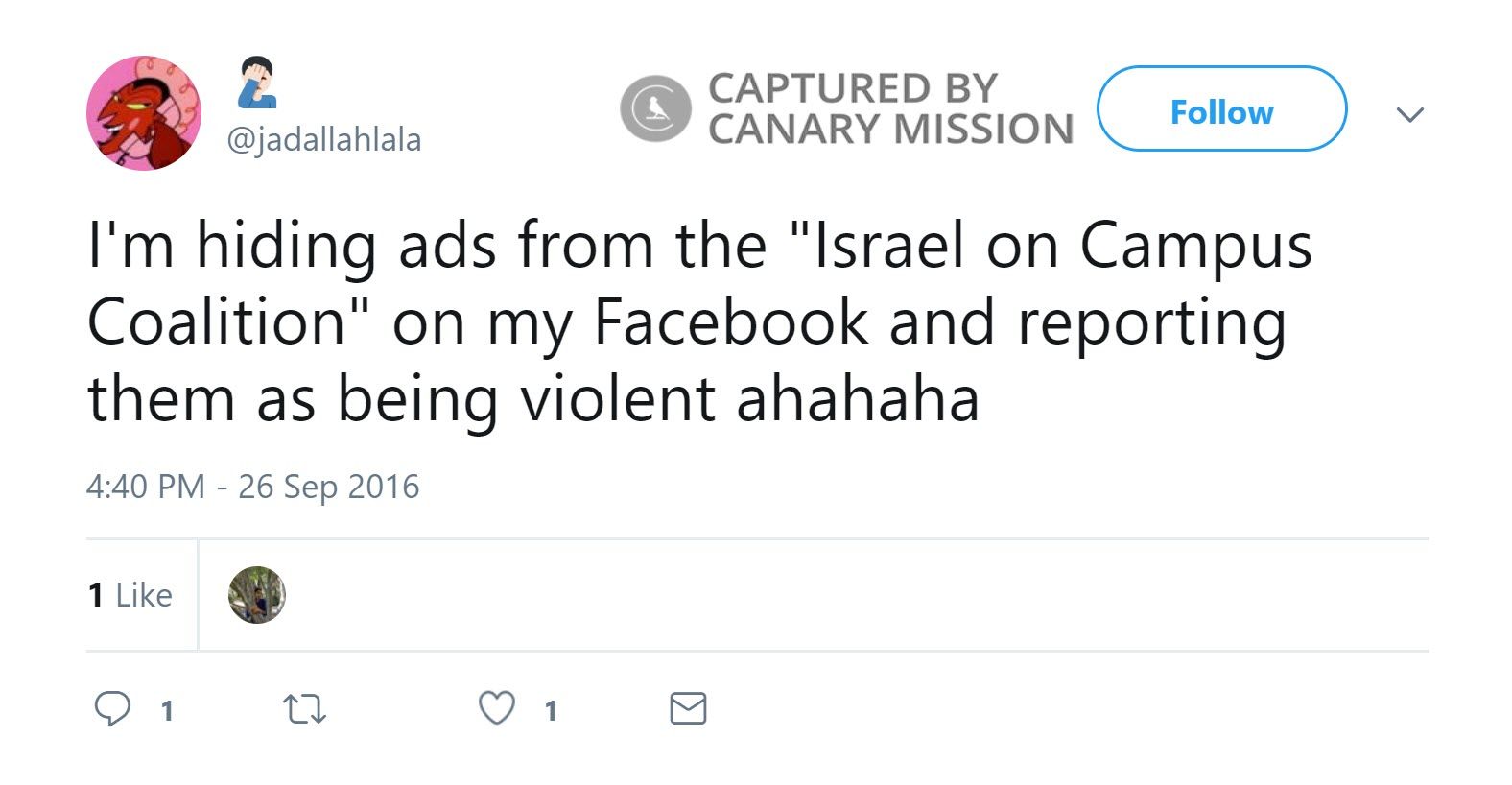The height and width of the screenshot is (785, 1512).
Task: Click the "Captured by Canary Mission" watermark text
Action: click(890, 109)
